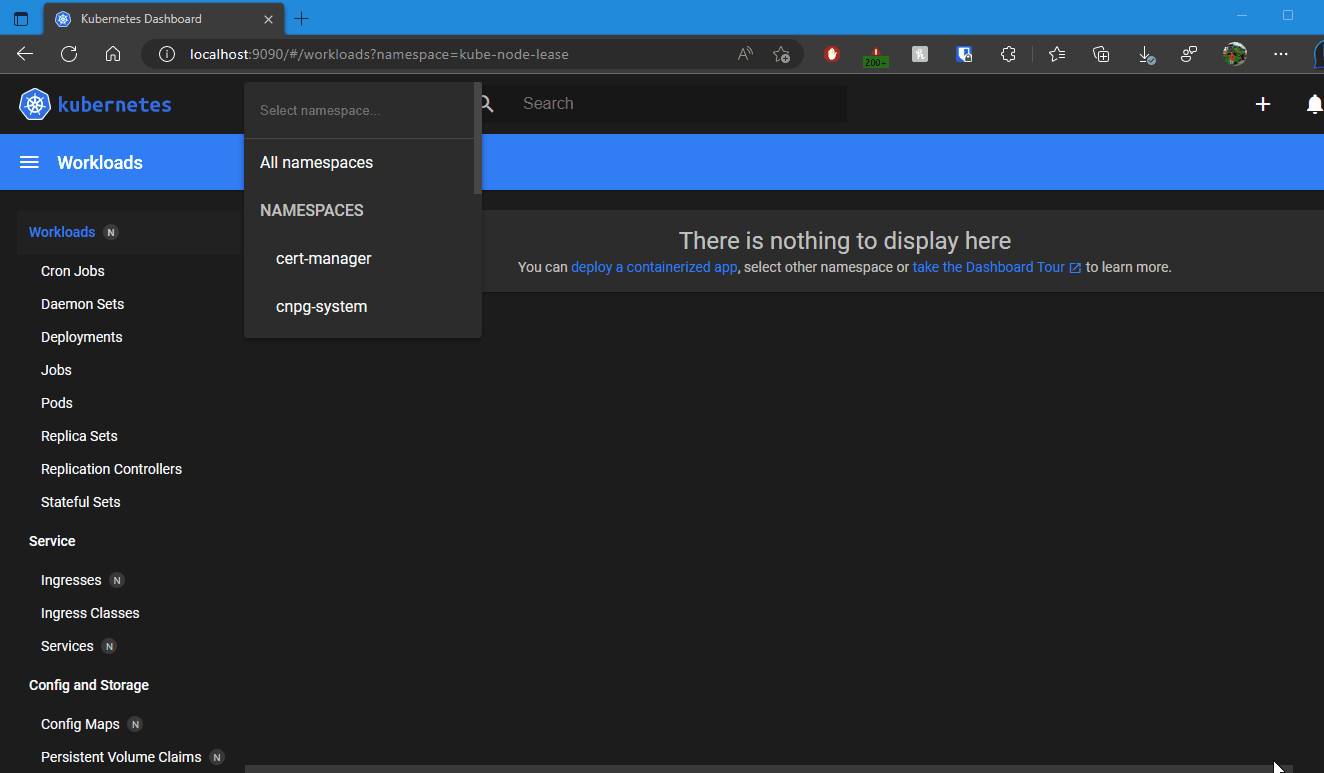The image size is (1324, 773).
Task: Open the Service category heading
Action: coord(52,541)
